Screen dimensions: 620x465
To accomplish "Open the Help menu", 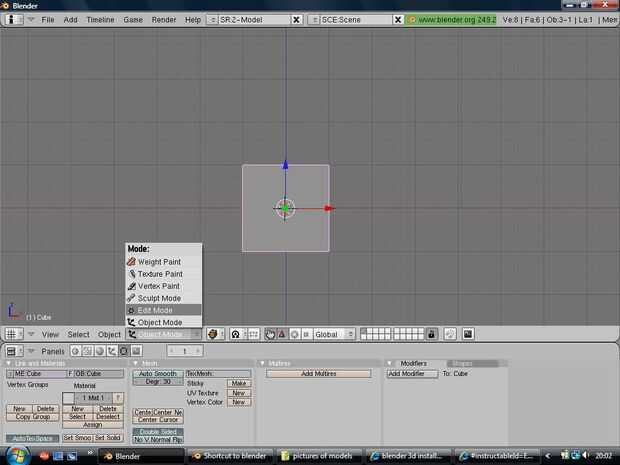I will point(193,19).
